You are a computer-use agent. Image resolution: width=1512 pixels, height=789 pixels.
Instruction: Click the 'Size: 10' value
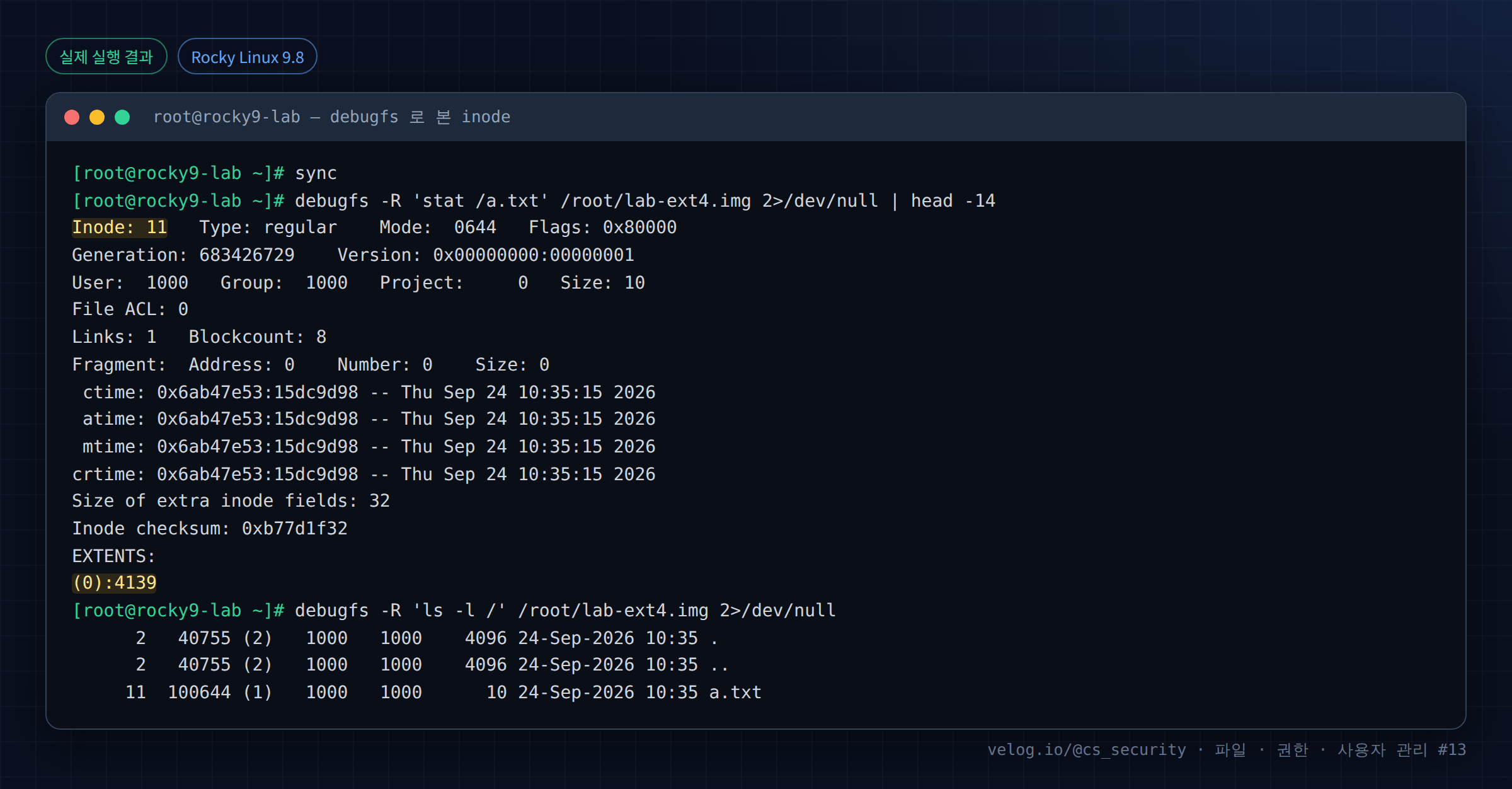pos(603,283)
